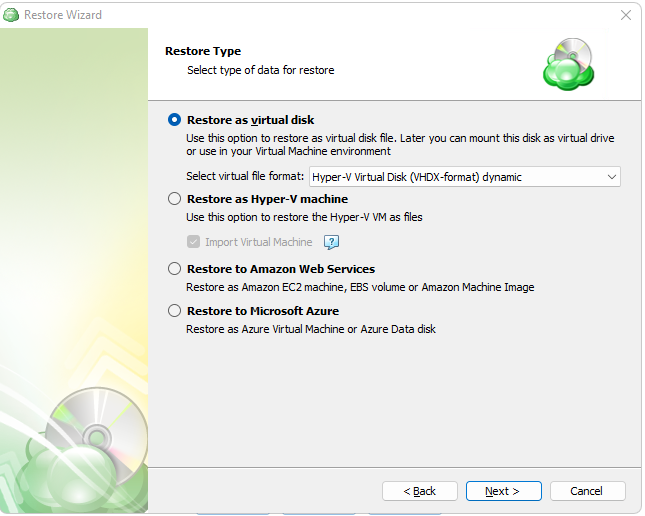
Task: Click the Restore Wizard title text
Action: pyautogui.click(x=63, y=15)
